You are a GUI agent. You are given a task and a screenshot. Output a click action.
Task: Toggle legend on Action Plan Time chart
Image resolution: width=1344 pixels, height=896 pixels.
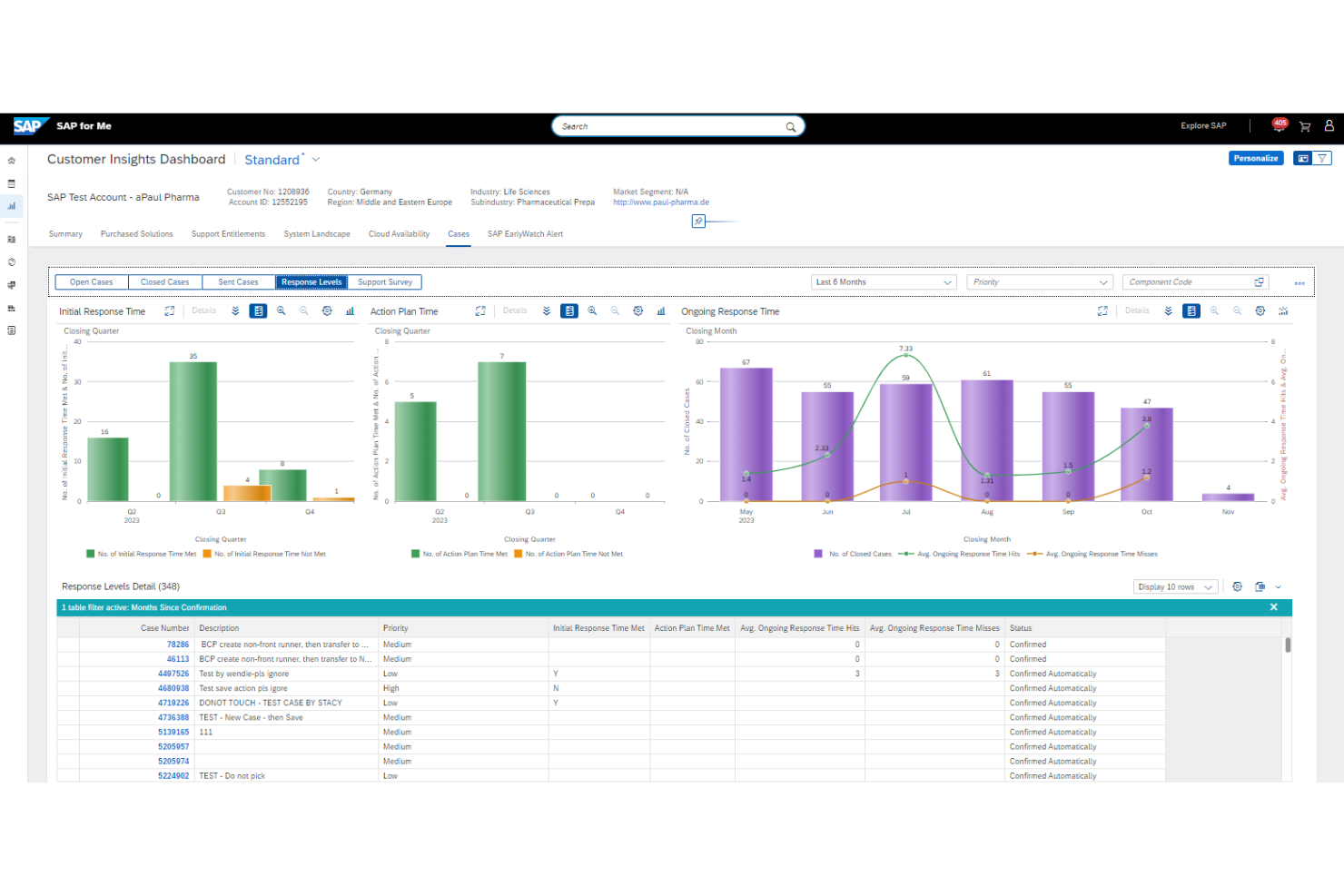click(569, 311)
